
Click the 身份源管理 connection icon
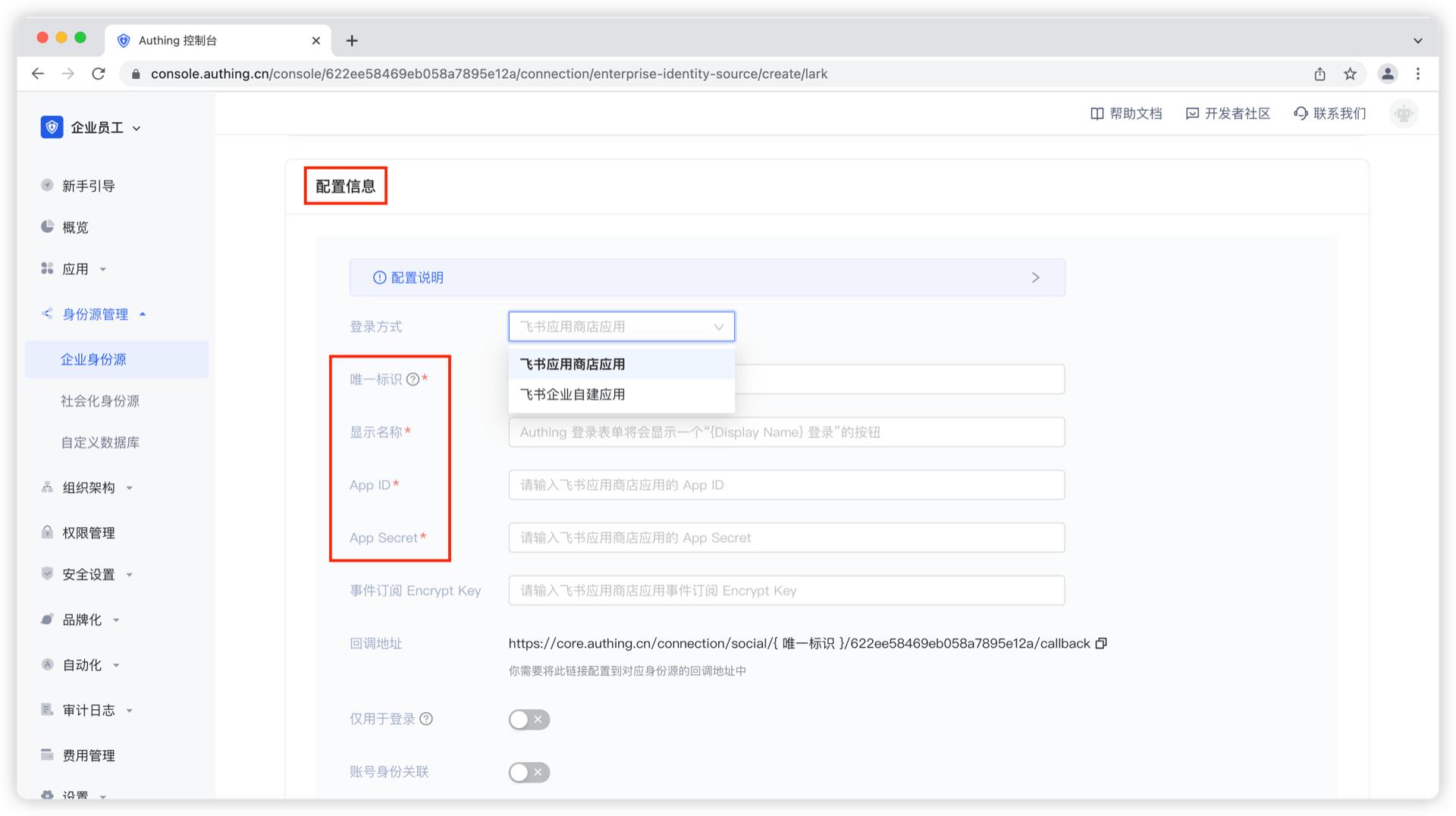pos(47,313)
